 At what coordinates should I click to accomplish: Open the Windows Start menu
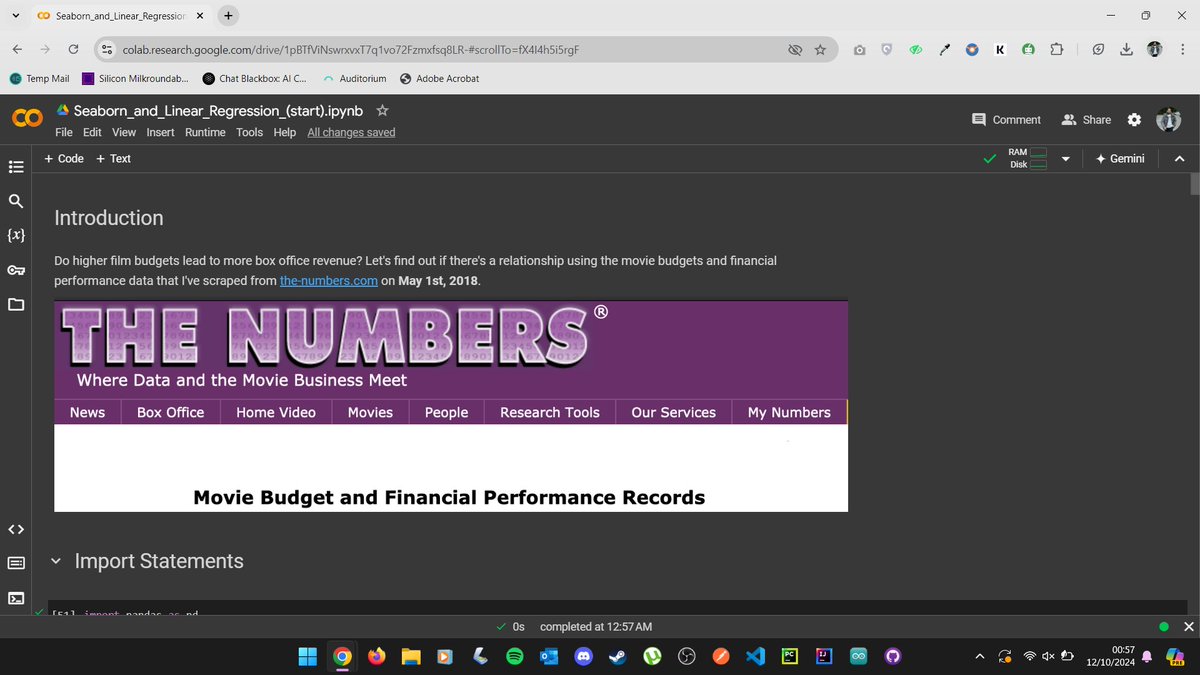click(x=307, y=656)
